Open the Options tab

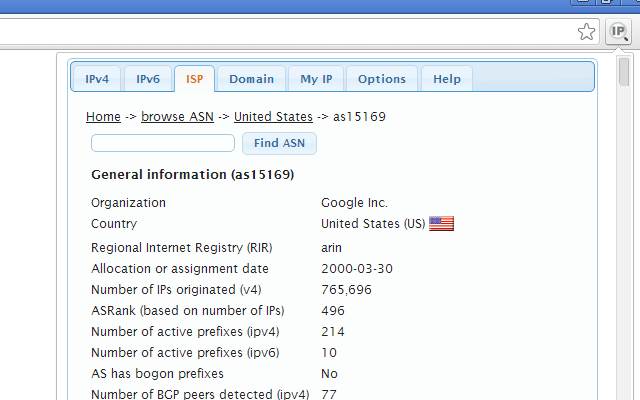(x=382, y=79)
